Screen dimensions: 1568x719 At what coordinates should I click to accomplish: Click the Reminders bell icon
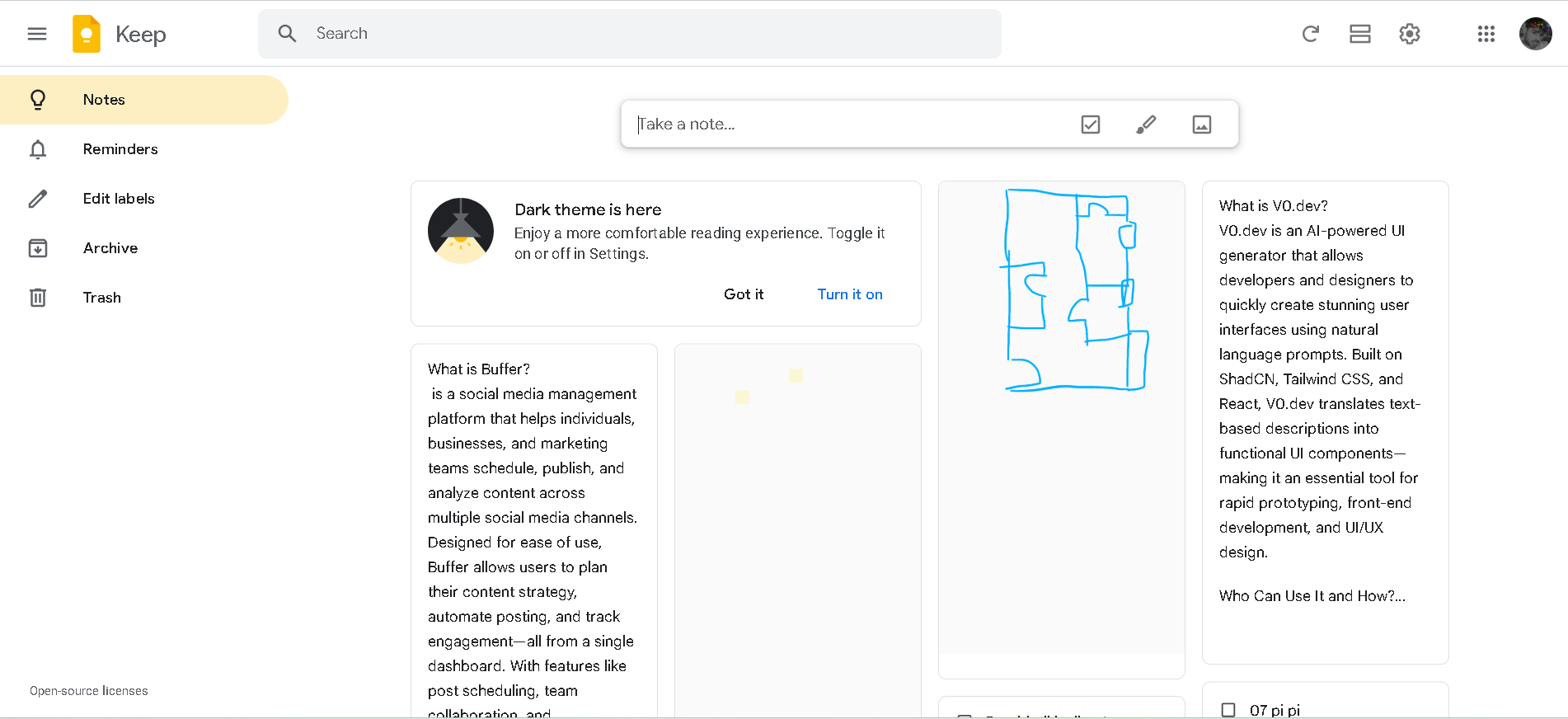[x=38, y=149]
